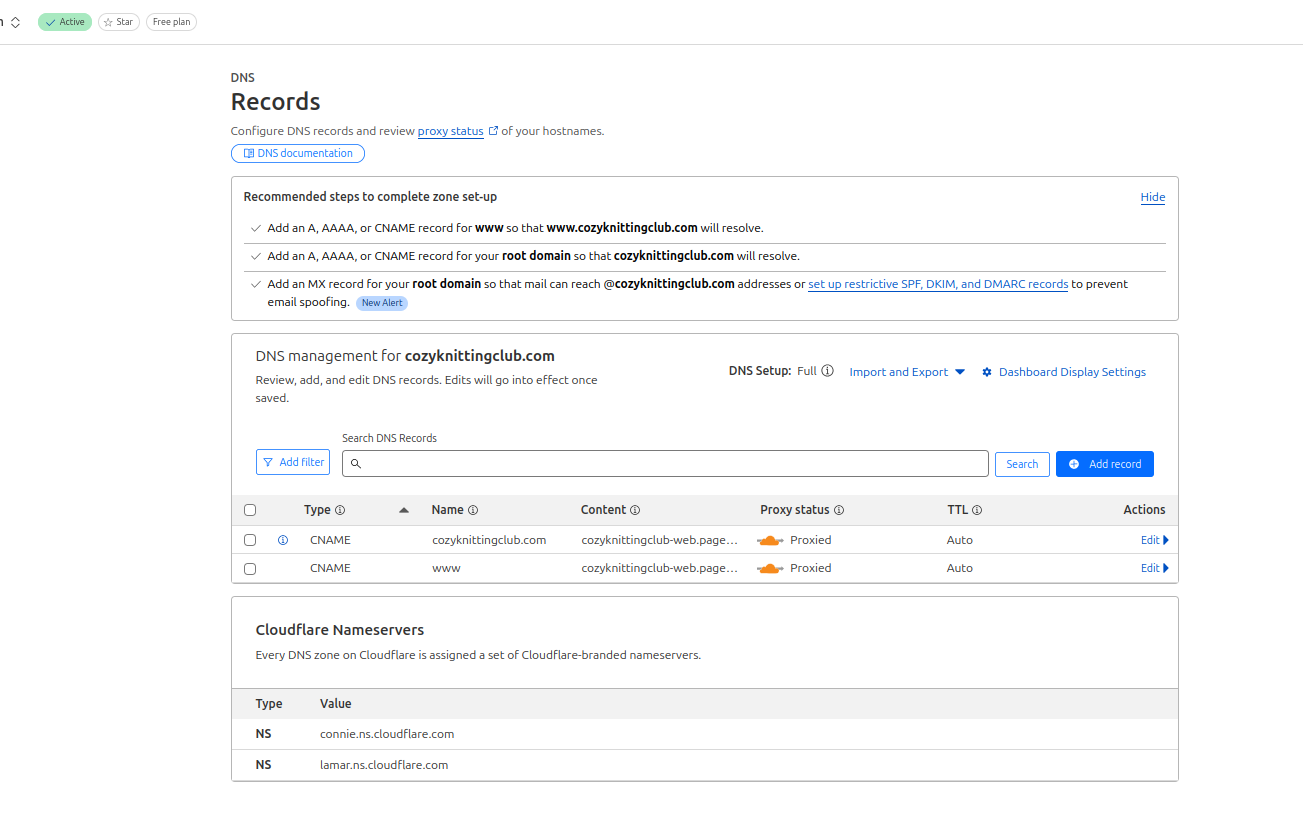This screenshot has height=813, width=1303.
Task: Open the account switcher chevrons
Action: tap(15, 22)
